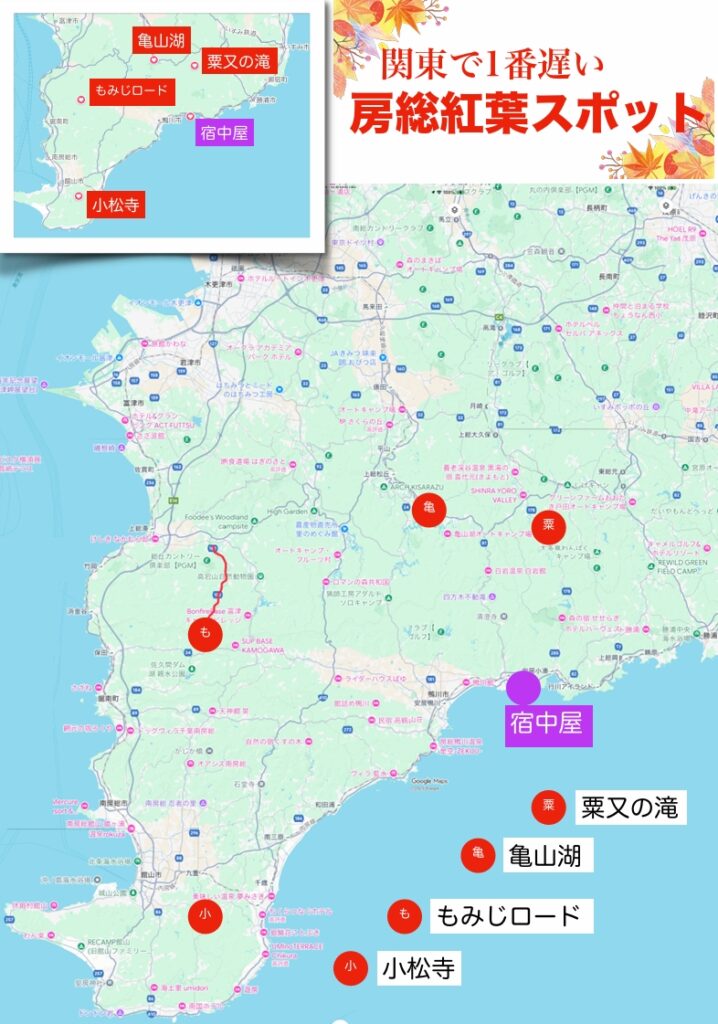Click the red 小 legend icon beside 小松寺
Screen dimensions: 718x1024
(x=350, y=967)
